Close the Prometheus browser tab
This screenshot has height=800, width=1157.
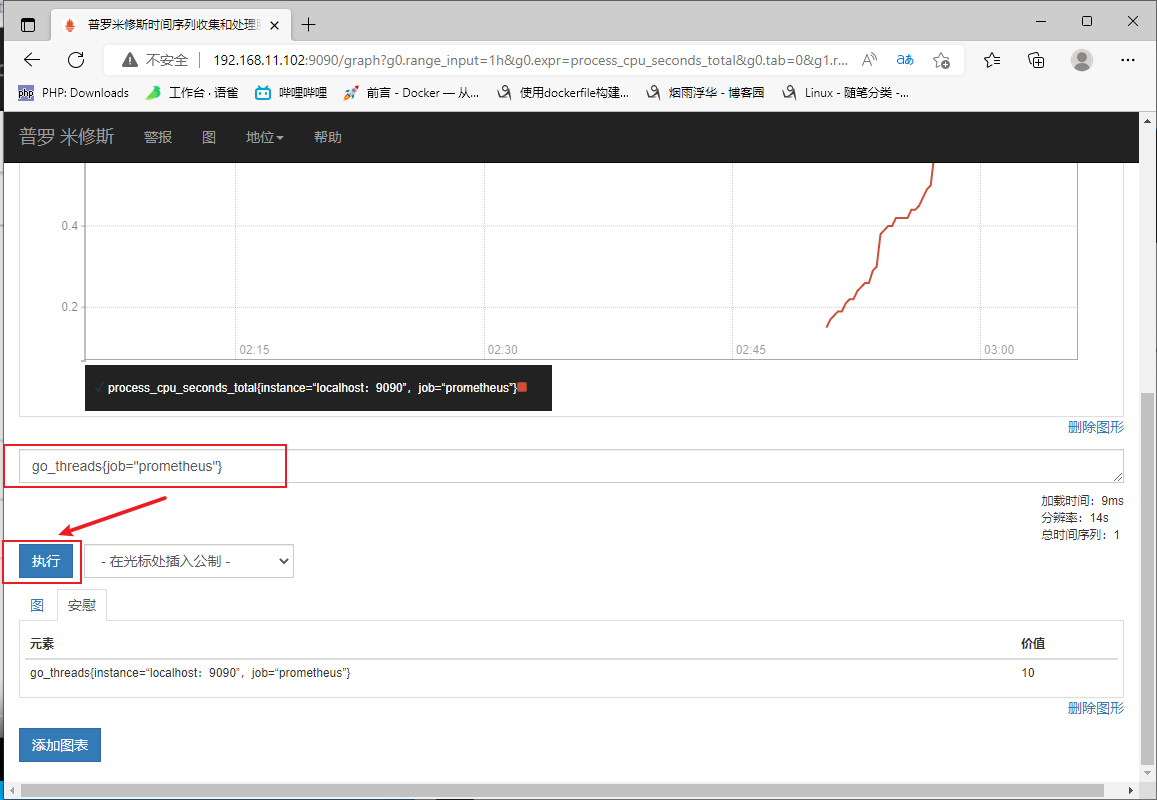(x=274, y=25)
